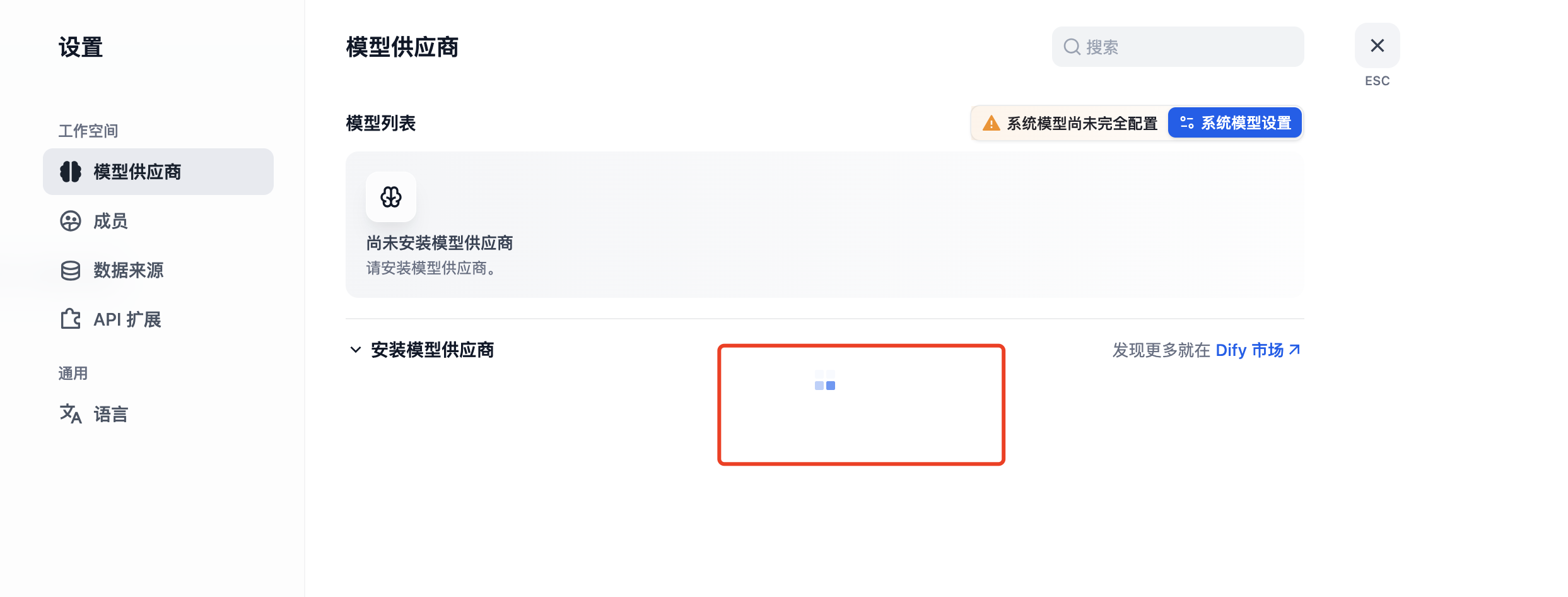
Task: Open 系统模型设置
Action: click(1235, 122)
